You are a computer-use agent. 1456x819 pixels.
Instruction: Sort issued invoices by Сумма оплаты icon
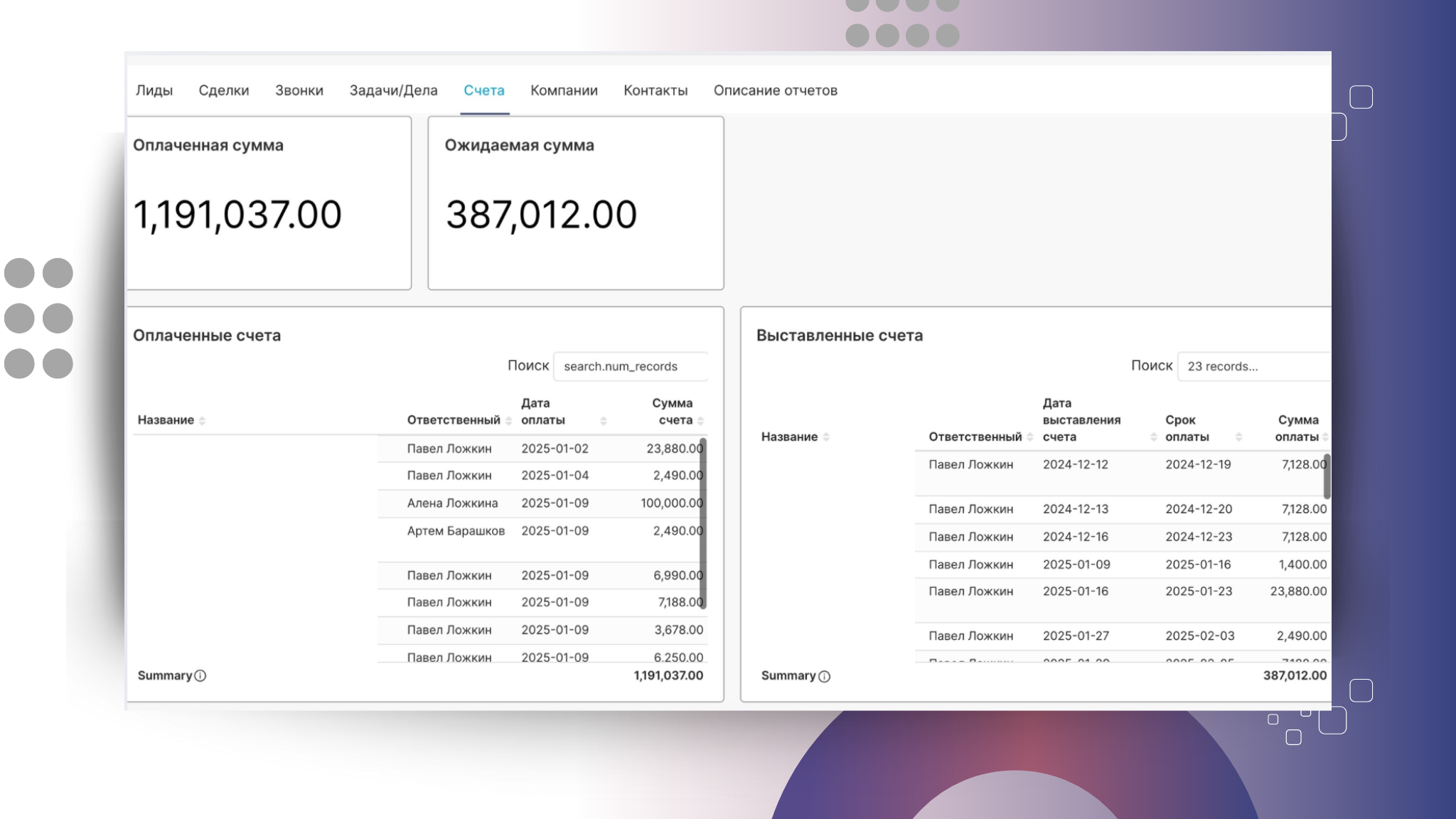1325,437
